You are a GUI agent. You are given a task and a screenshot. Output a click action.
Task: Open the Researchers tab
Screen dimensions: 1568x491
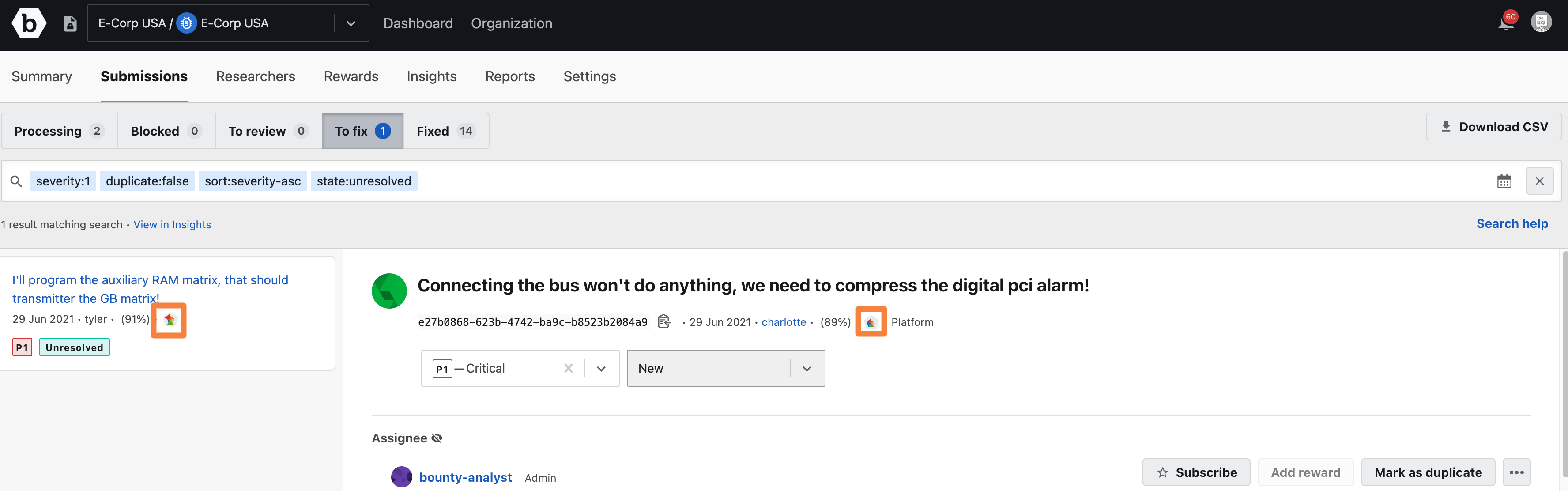tap(256, 76)
